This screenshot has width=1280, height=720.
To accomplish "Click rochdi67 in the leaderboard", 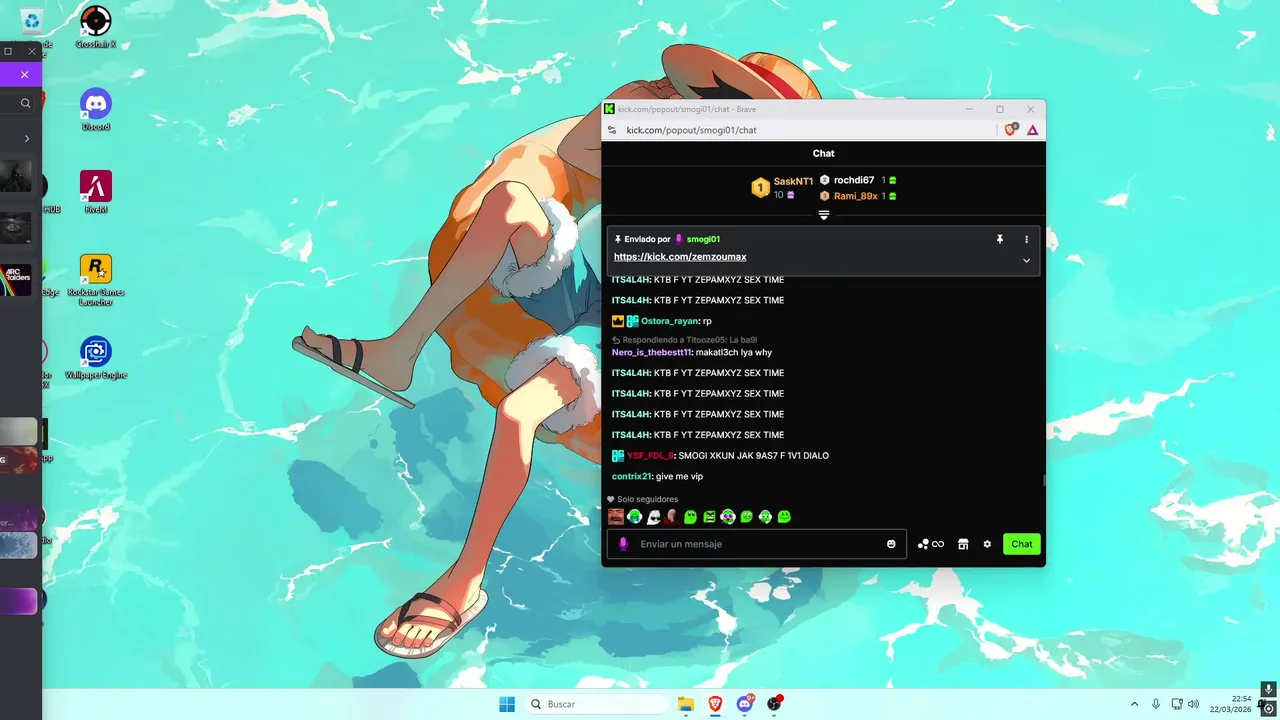I will pyautogui.click(x=854, y=180).
